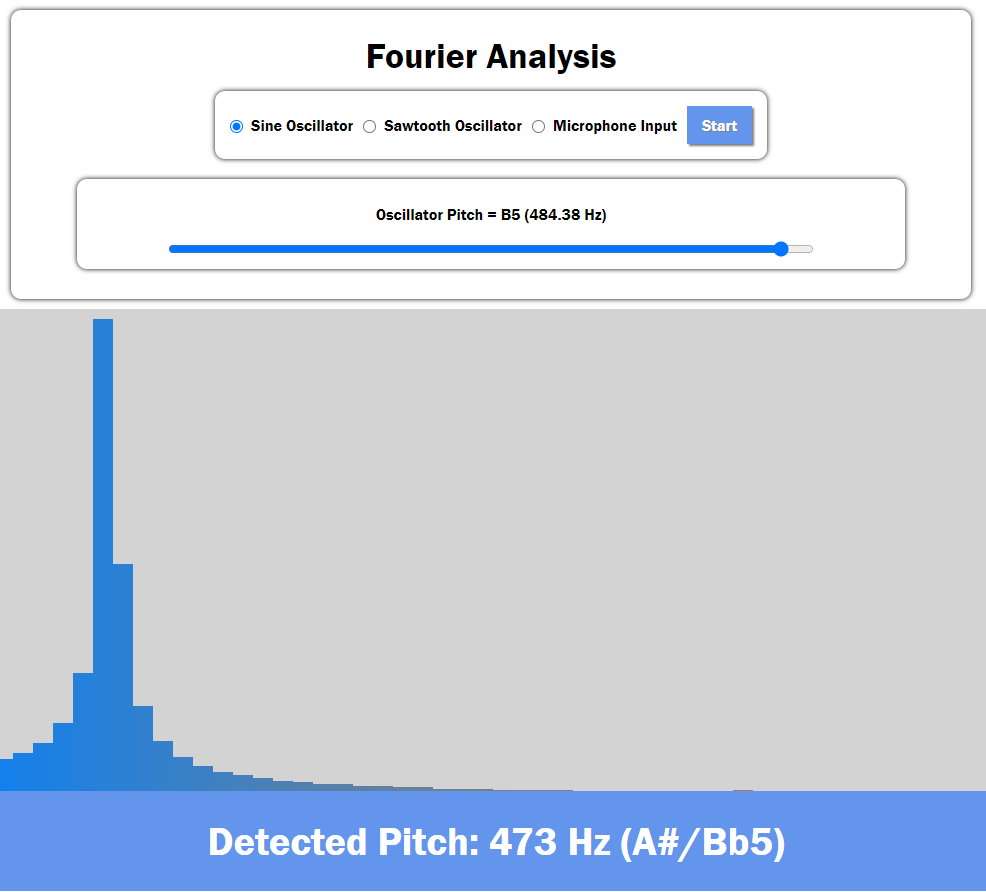The height and width of the screenshot is (892, 986).
Task: Click the "Detected Pitch" words in the banner
Action: 339,842
